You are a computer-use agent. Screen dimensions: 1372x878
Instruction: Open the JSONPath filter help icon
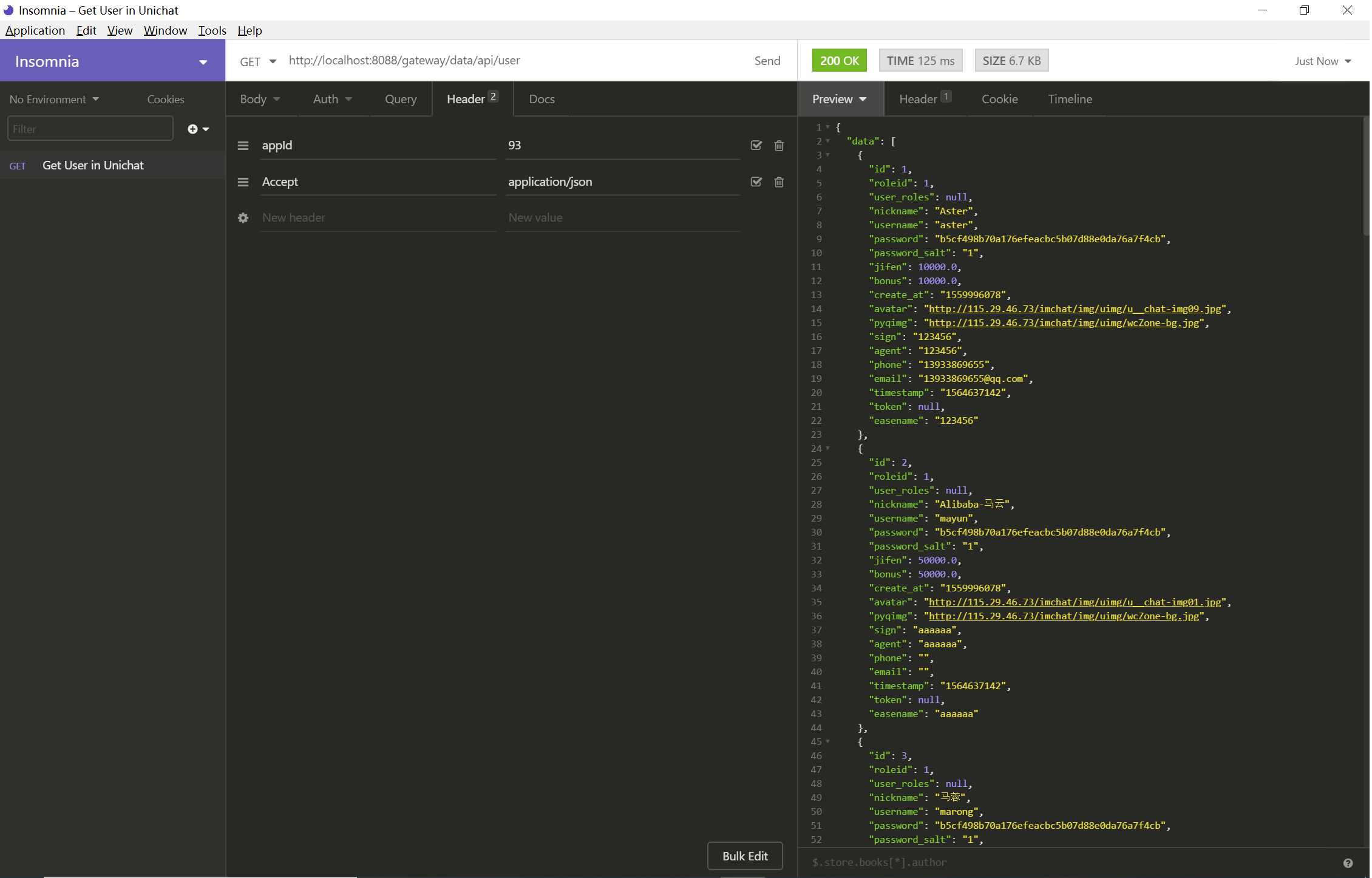pyautogui.click(x=1348, y=863)
